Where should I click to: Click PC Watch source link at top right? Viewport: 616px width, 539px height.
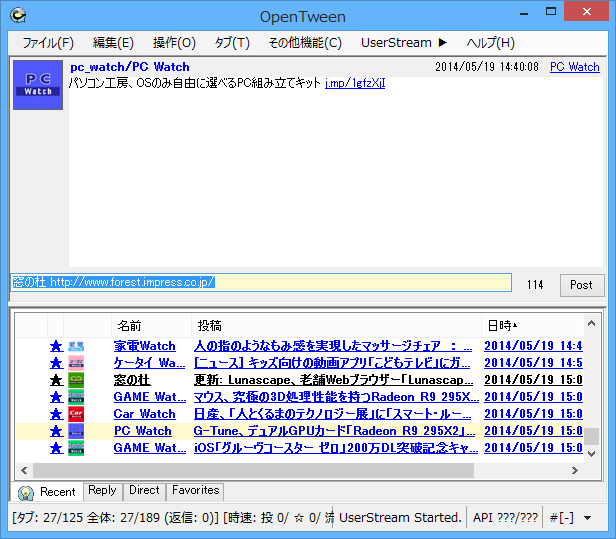574,67
